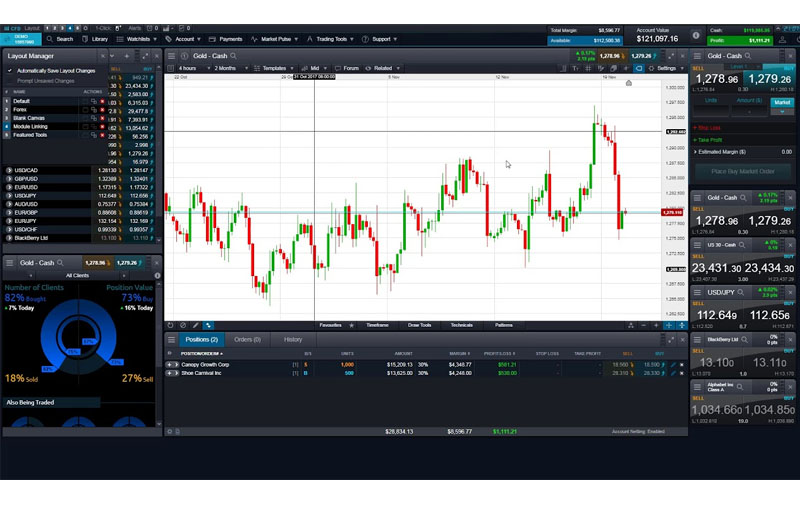Open the Technicals tab below chart
800x513 pixels.
point(461,325)
